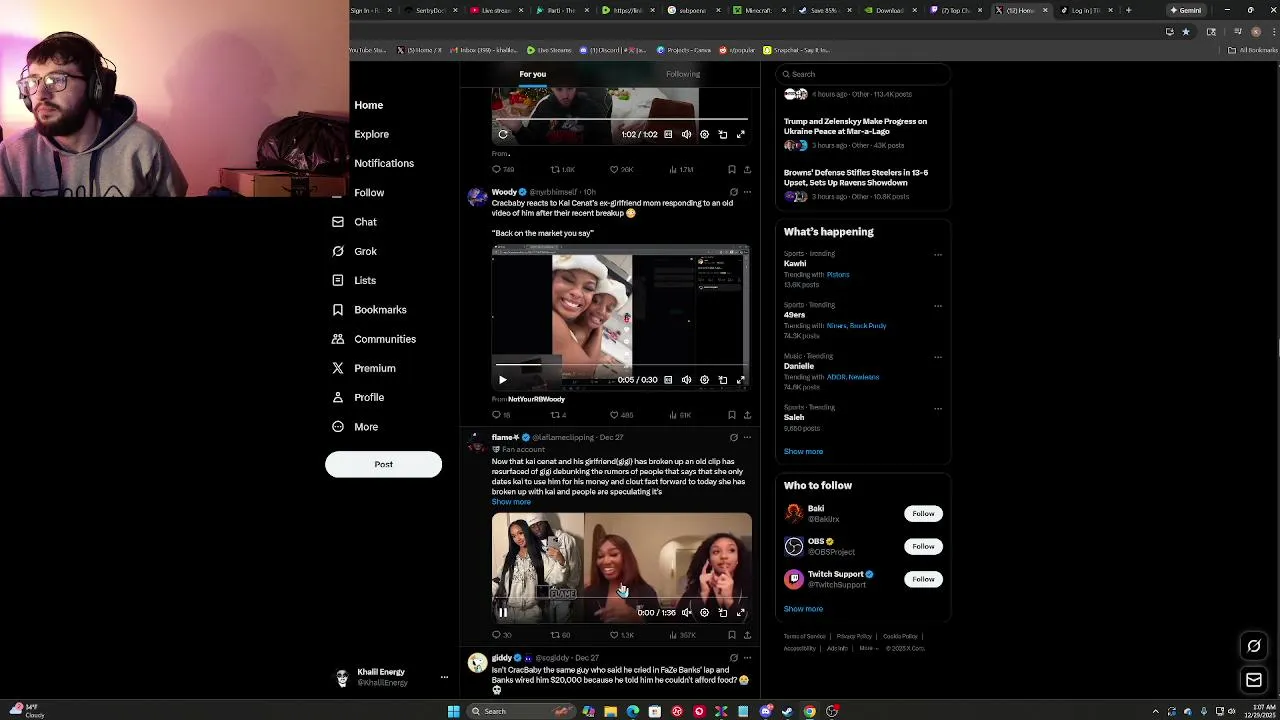This screenshot has width=1280, height=720.
Task: Open Home in the X sidebar
Action: tap(368, 105)
